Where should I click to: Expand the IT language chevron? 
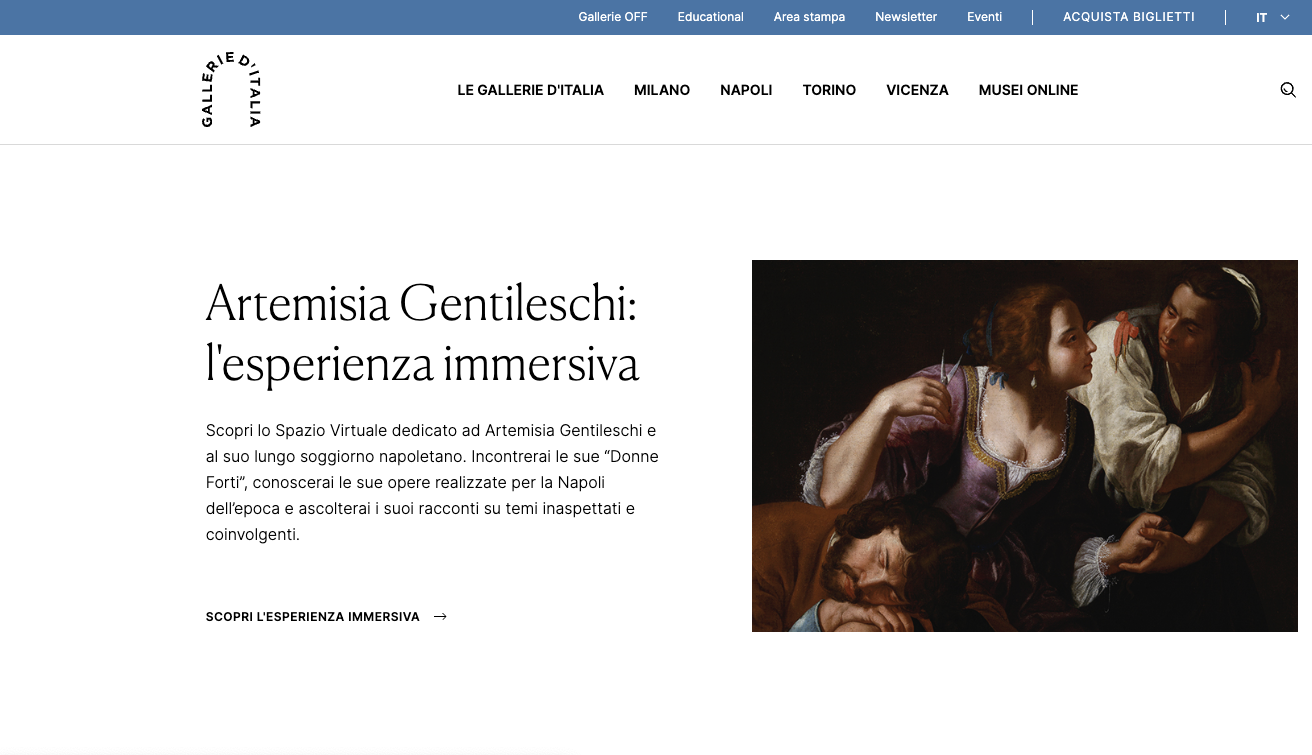(x=1285, y=17)
